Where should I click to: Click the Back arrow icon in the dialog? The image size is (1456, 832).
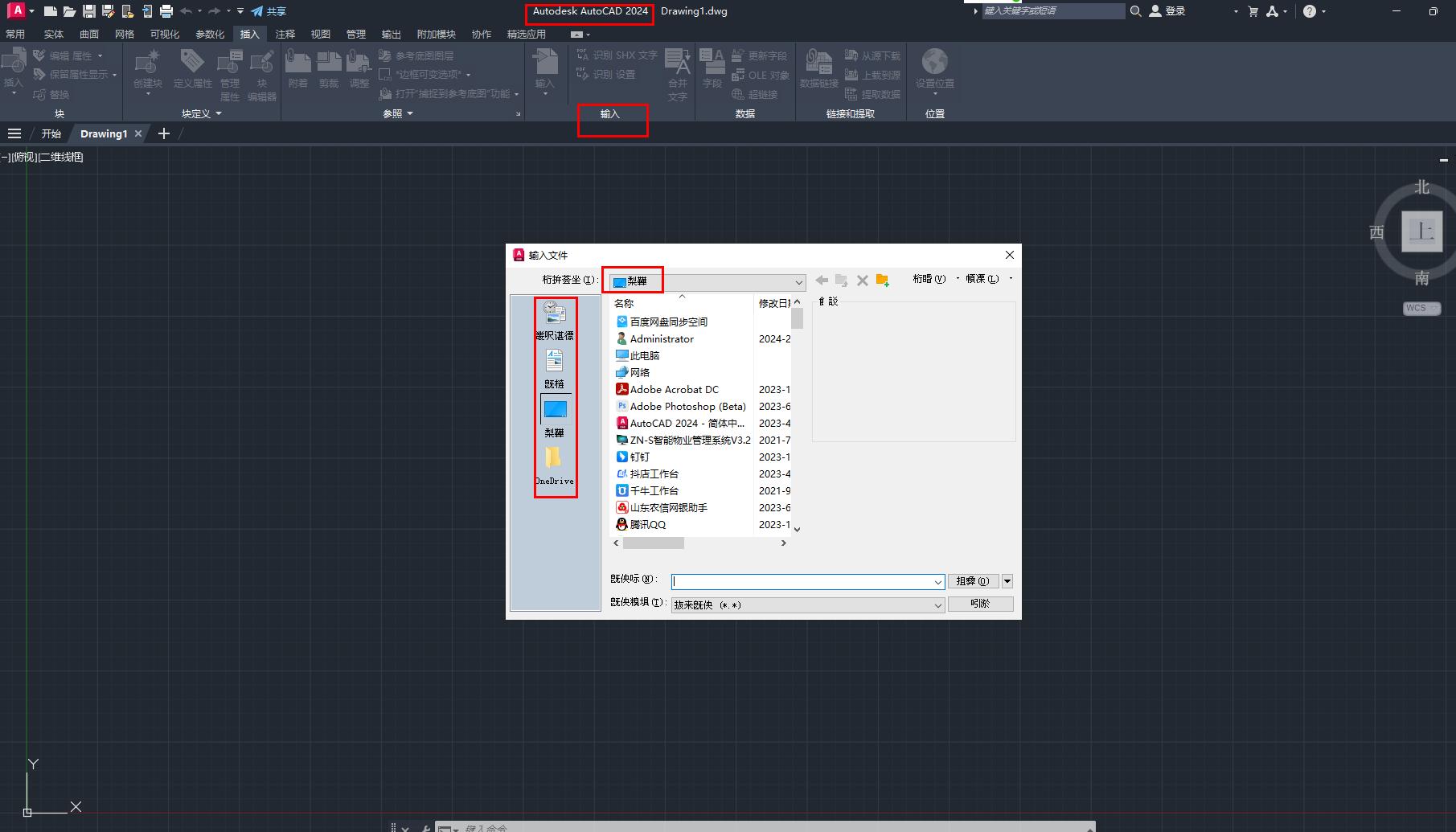pyautogui.click(x=822, y=280)
